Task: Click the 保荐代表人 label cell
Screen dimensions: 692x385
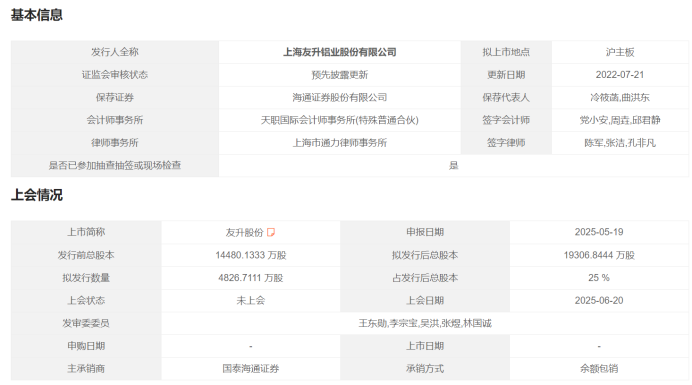Action: [506, 98]
